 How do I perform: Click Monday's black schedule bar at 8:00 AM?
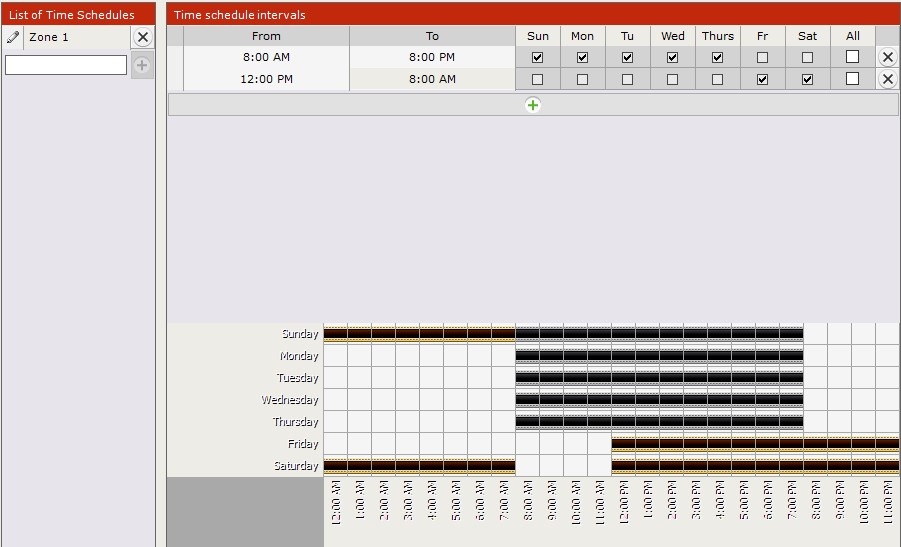tap(527, 356)
